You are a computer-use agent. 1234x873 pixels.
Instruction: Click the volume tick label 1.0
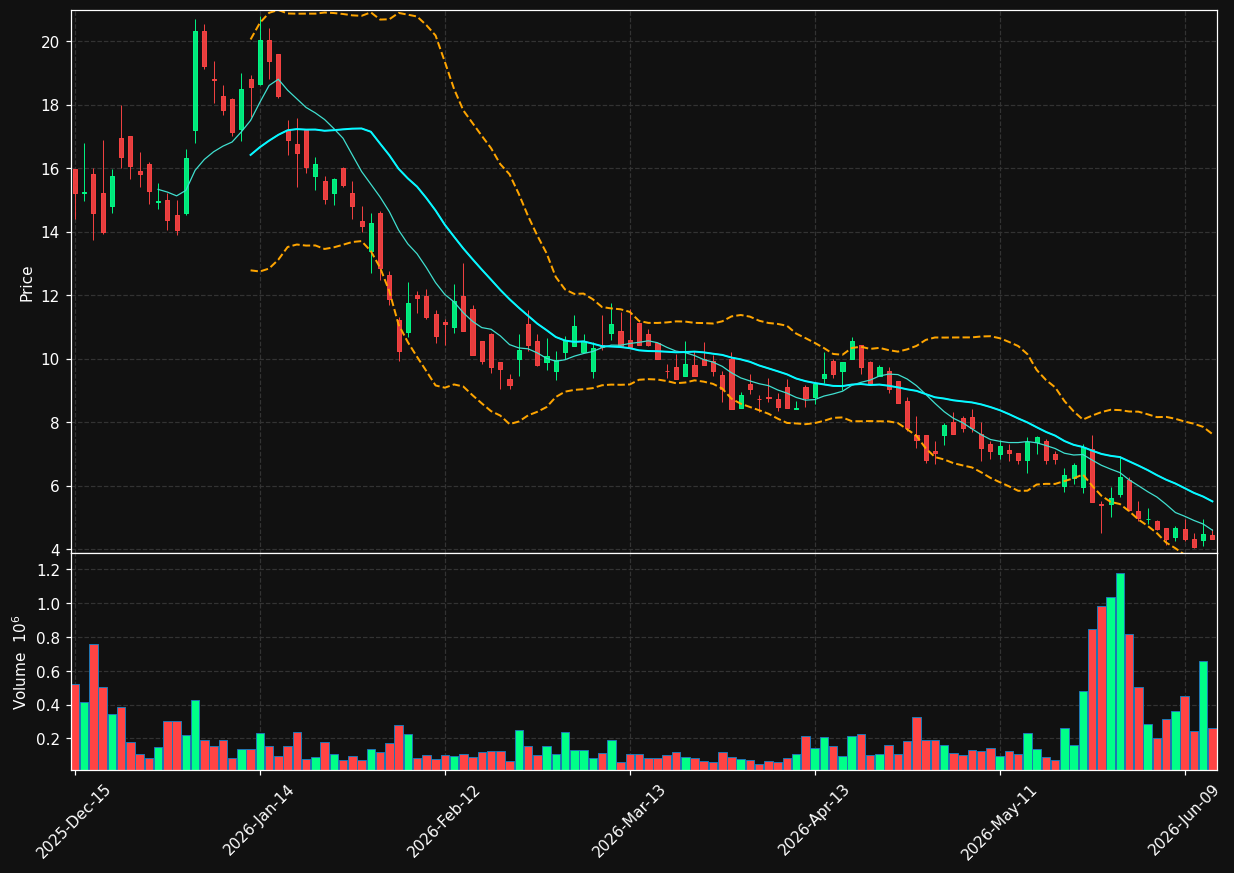[x=49, y=604]
